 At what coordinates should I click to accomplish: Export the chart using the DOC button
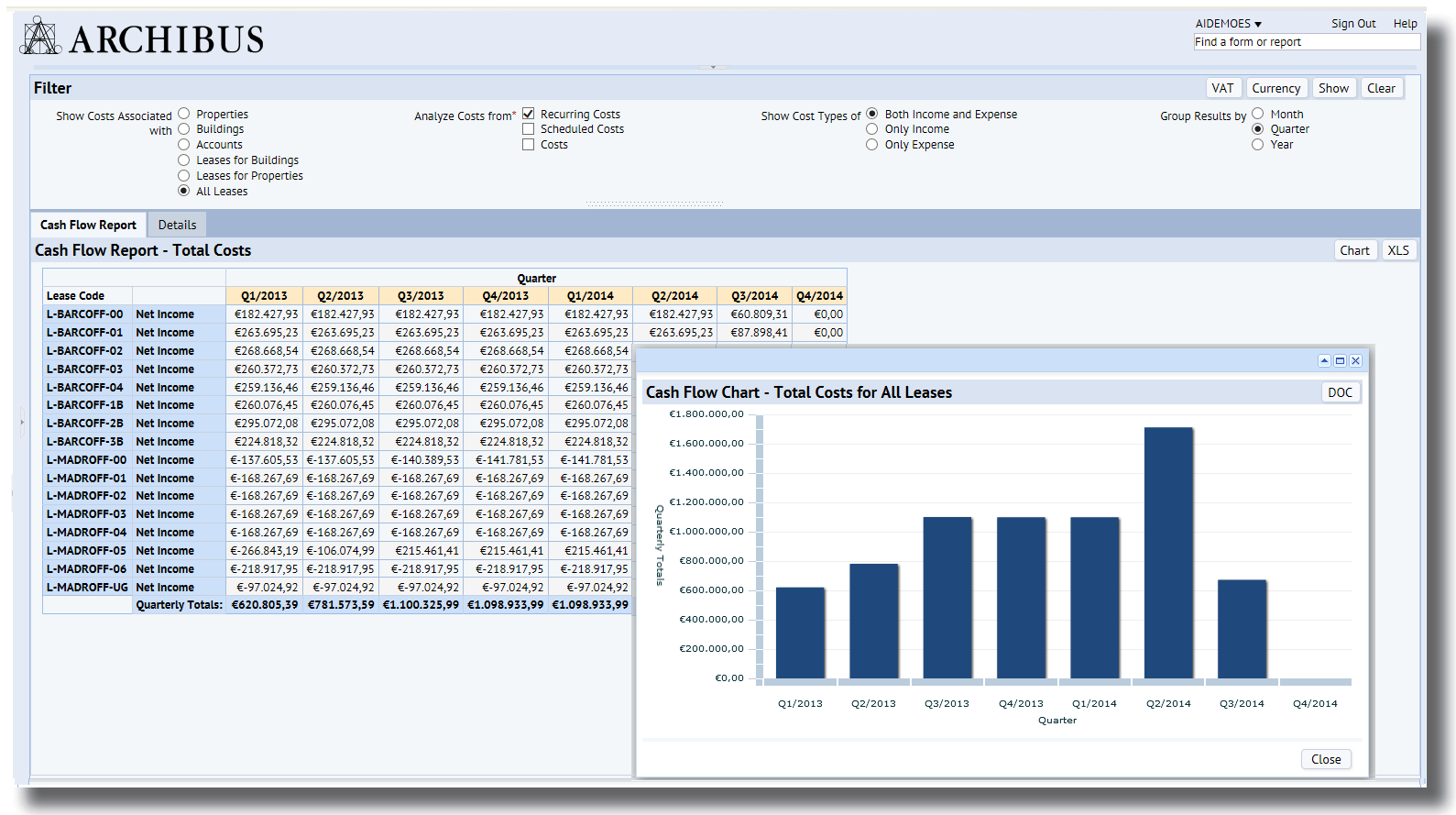coord(1340,392)
